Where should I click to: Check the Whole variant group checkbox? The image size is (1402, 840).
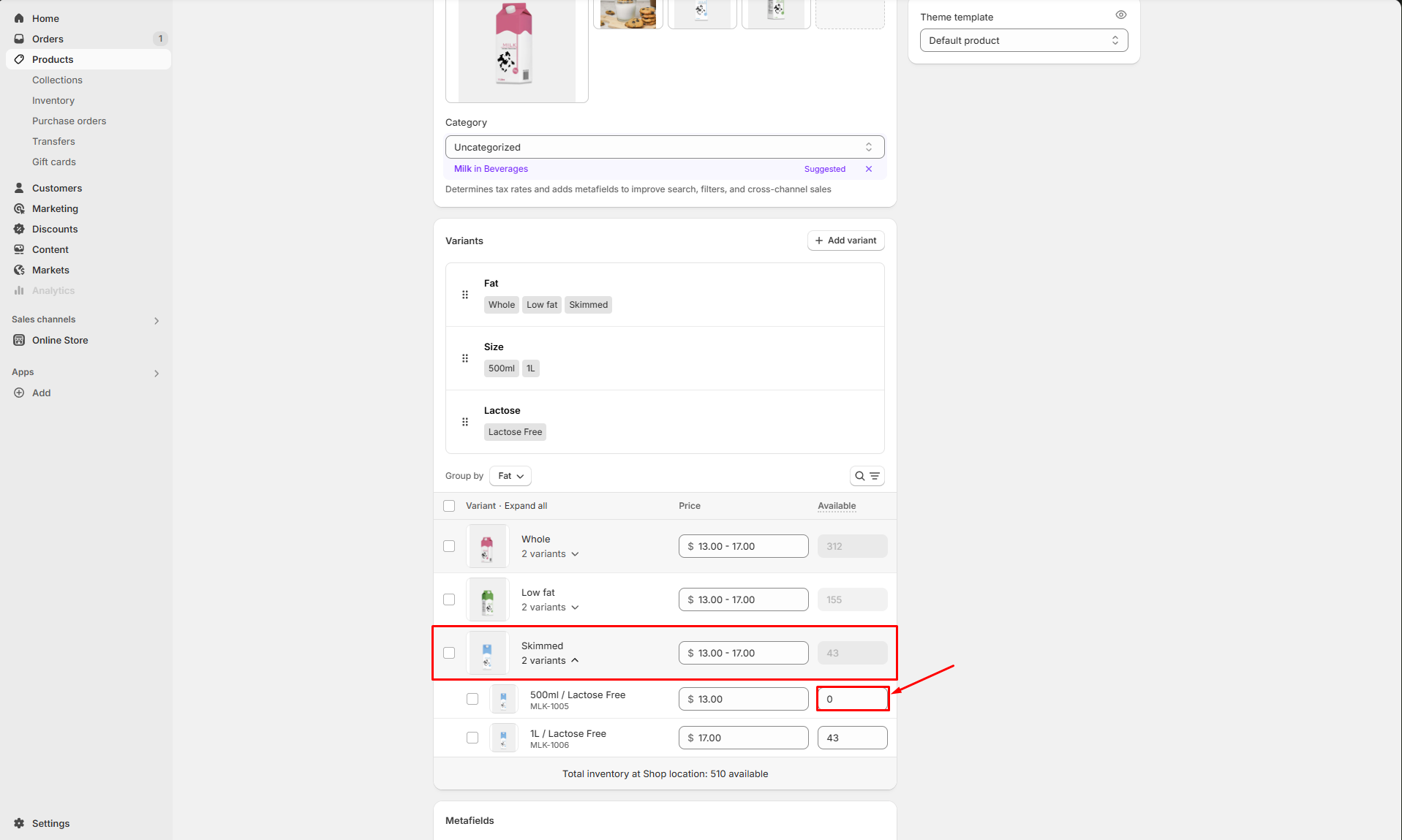pos(449,546)
